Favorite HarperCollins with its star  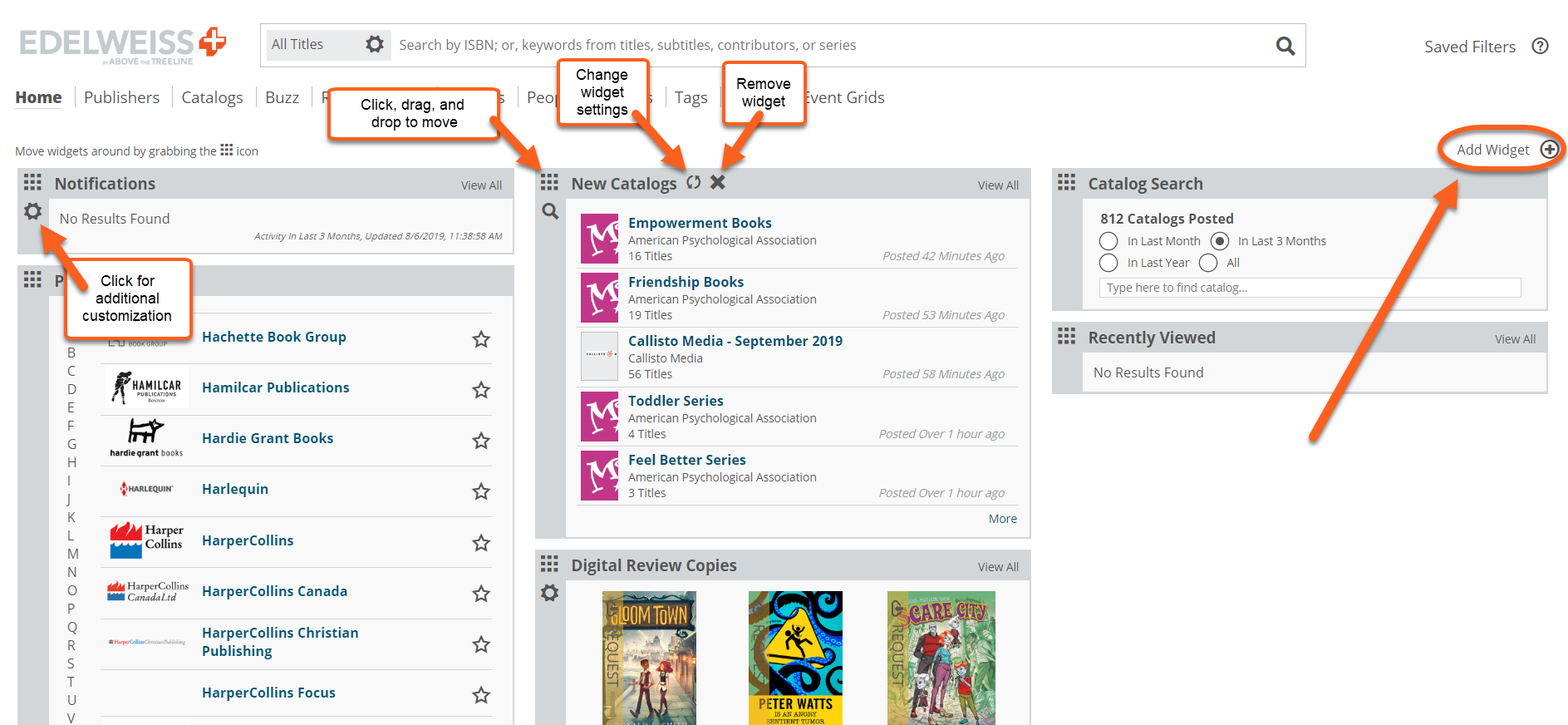(x=481, y=542)
